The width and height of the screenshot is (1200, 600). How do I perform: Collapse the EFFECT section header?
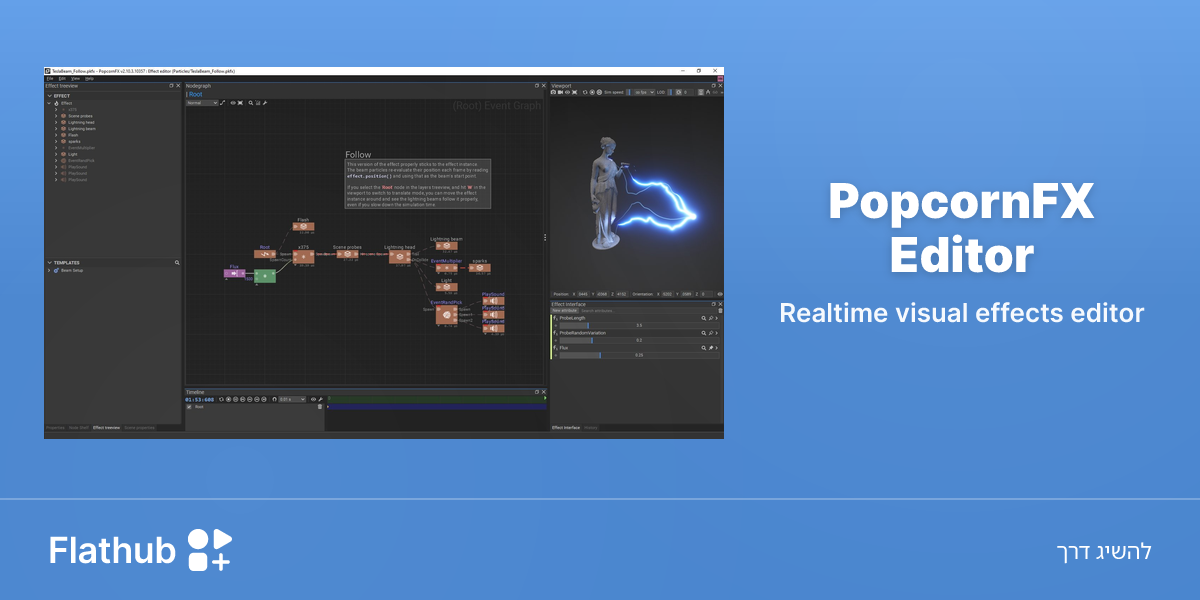(50, 96)
